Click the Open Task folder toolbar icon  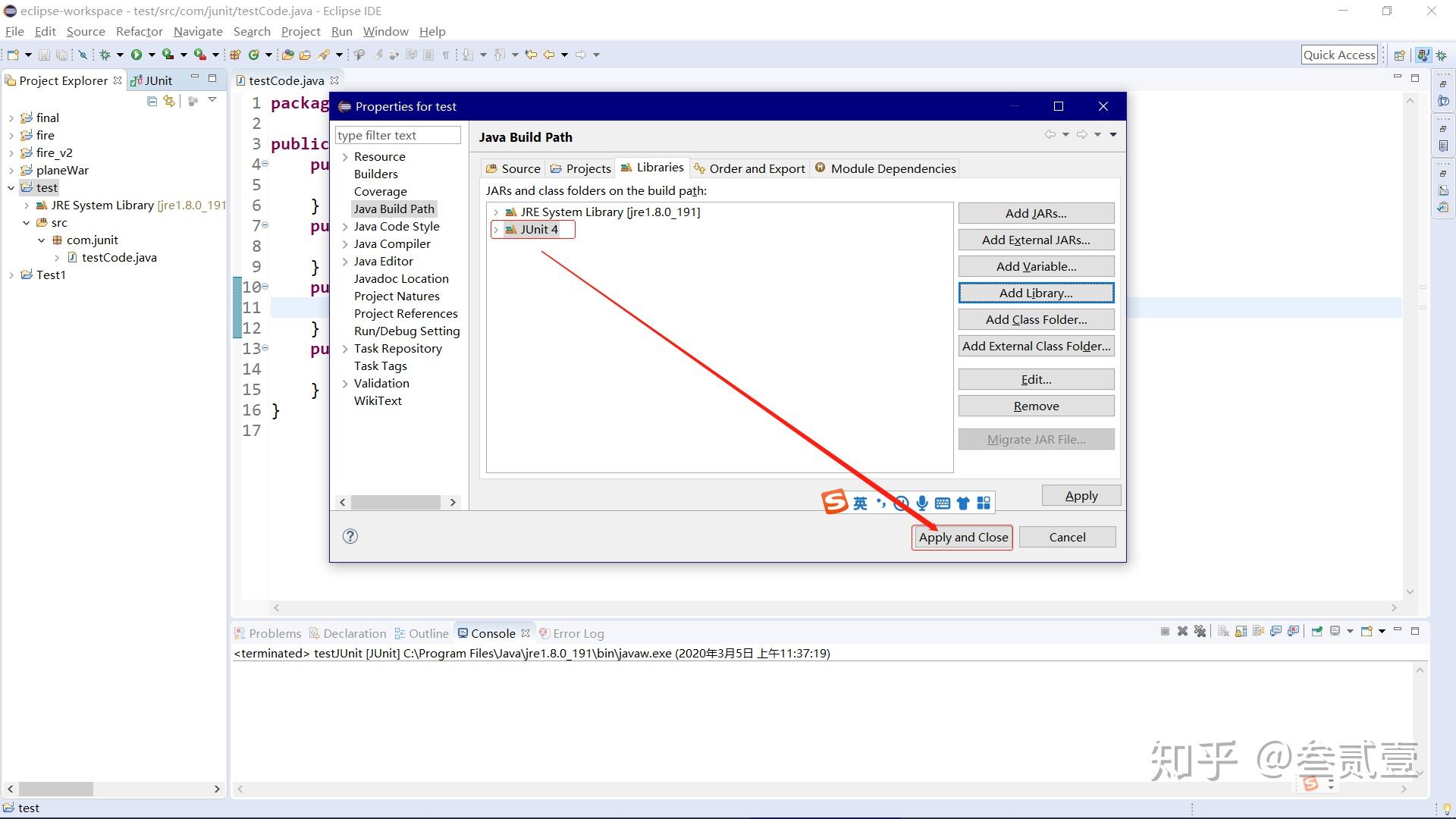(305, 55)
